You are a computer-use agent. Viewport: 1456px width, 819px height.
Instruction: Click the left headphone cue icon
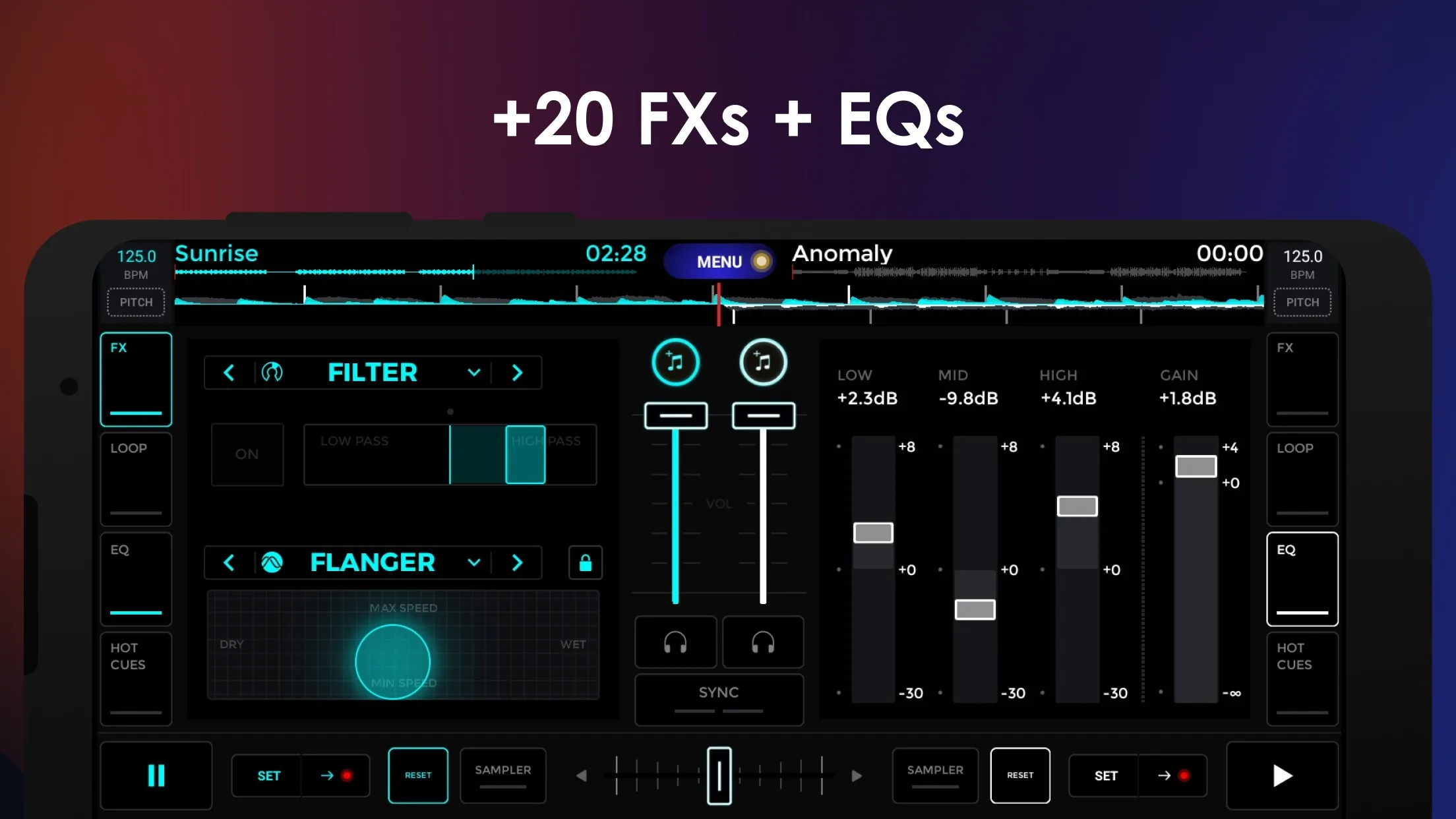click(676, 642)
